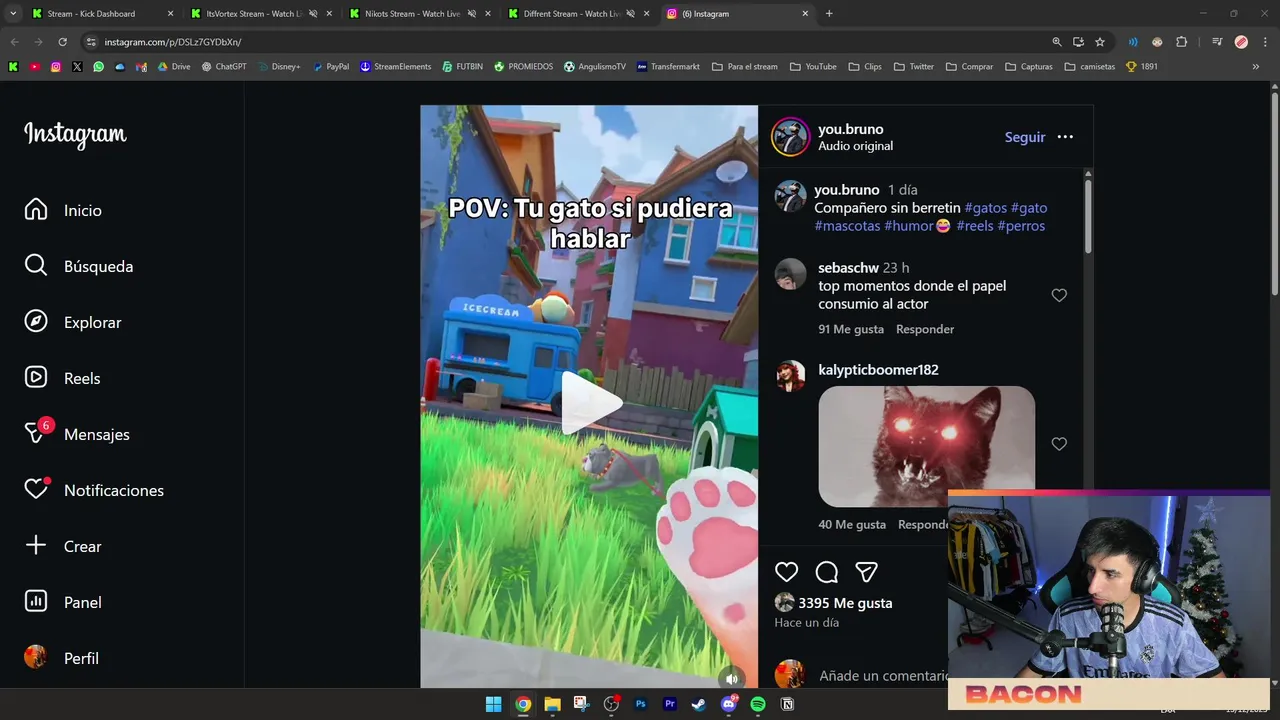Open Spotify from taskbar
The width and height of the screenshot is (1280, 720).
tap(757, 704)
